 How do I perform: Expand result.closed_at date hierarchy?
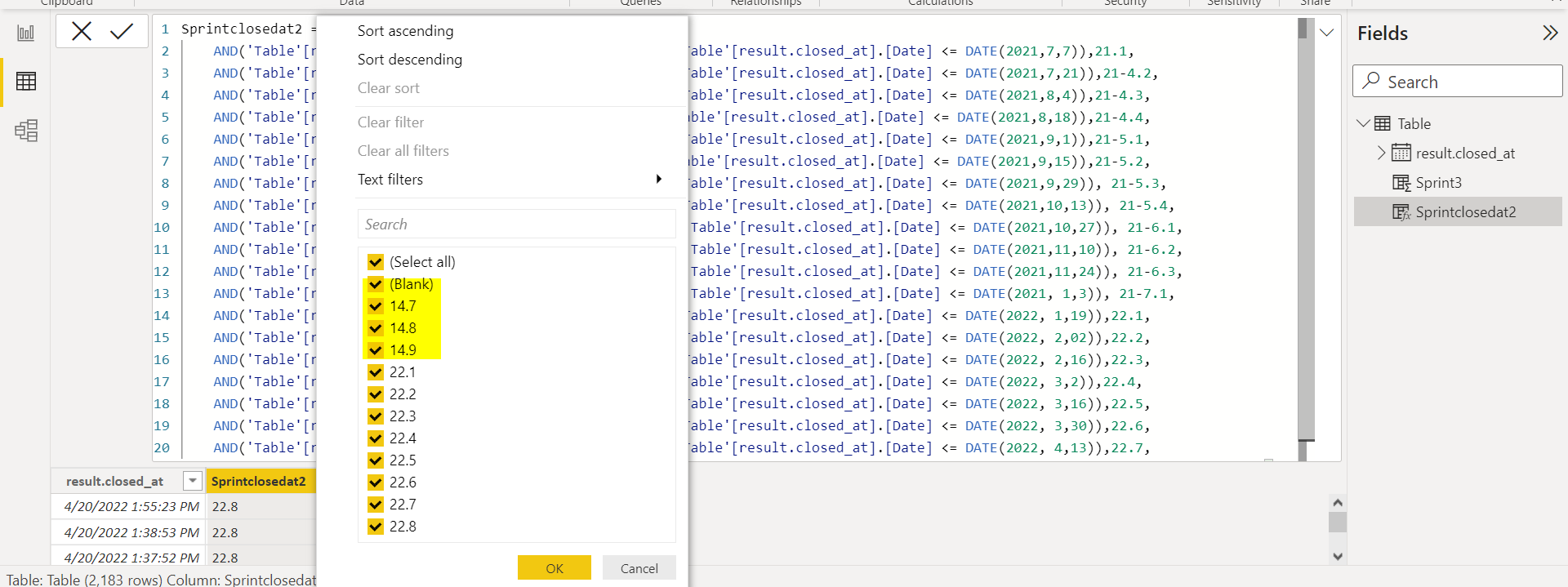click(x=1381, y=153)
